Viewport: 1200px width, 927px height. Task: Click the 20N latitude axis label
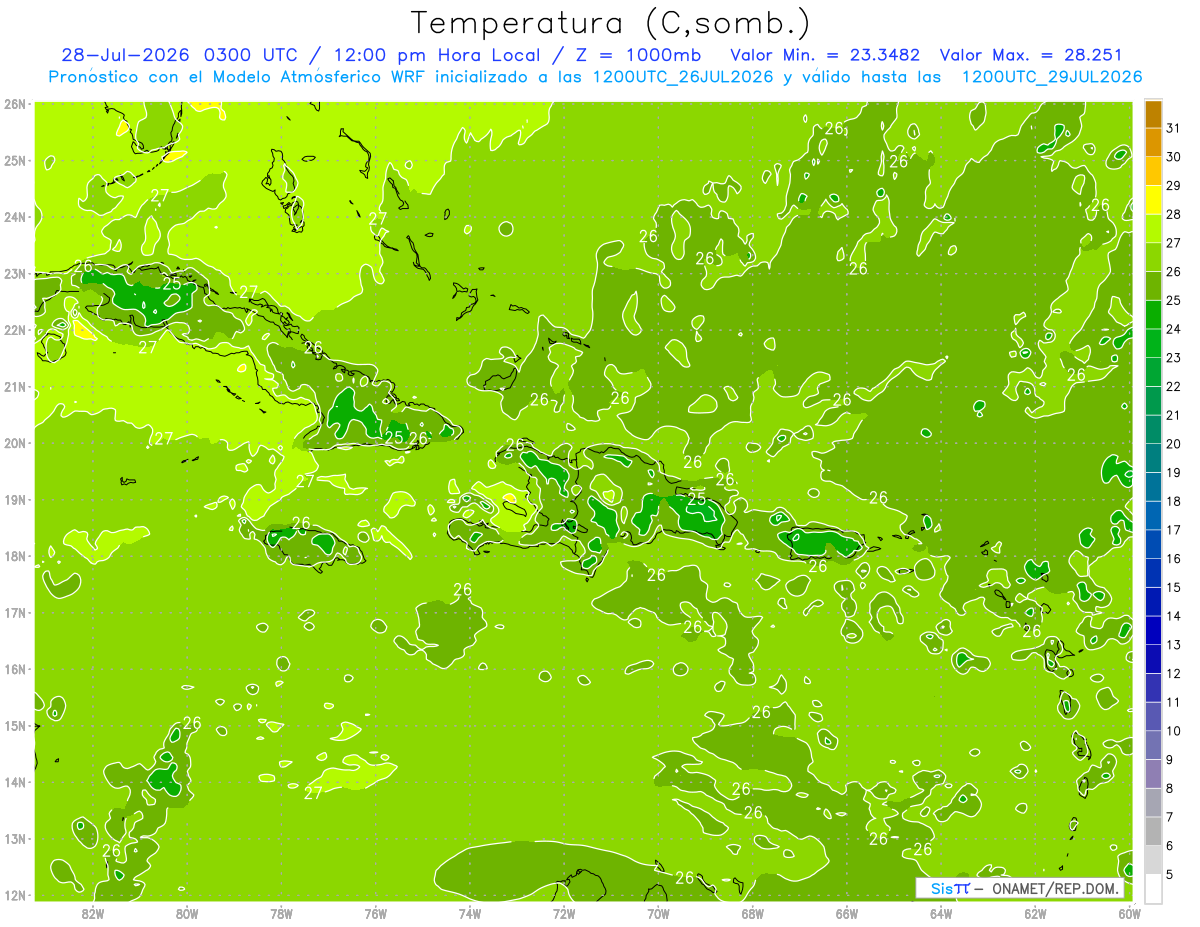coord(15,443)
